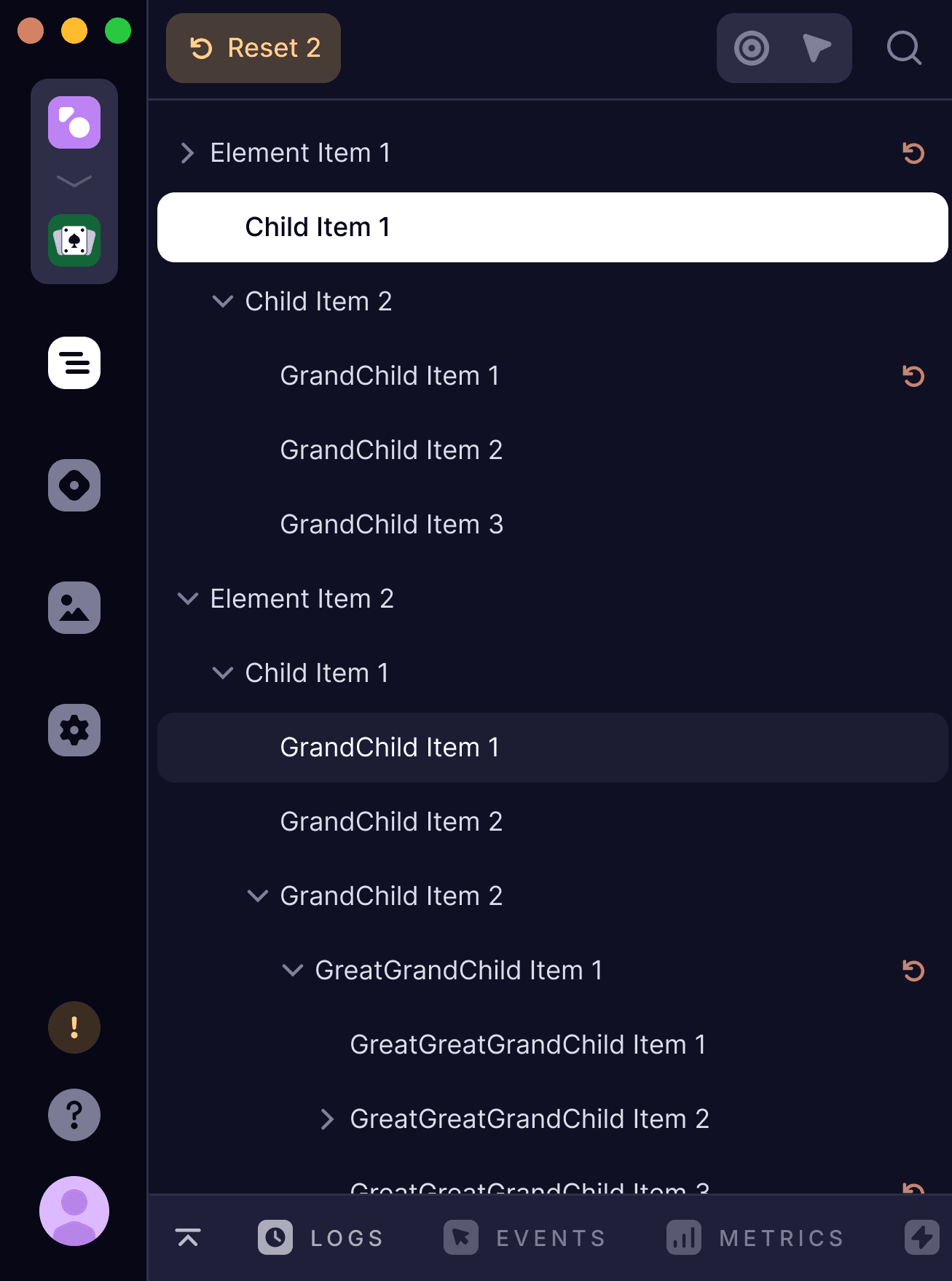Click the orange exclamation warning icon
952x1281 pixels.
(x=74, y=1027)
